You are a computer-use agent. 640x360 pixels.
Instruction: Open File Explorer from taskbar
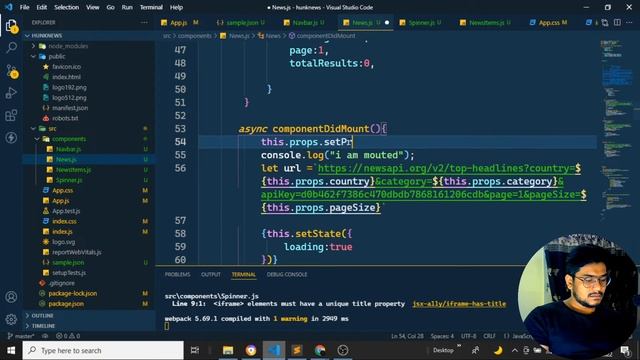click(x=228, y=350)
